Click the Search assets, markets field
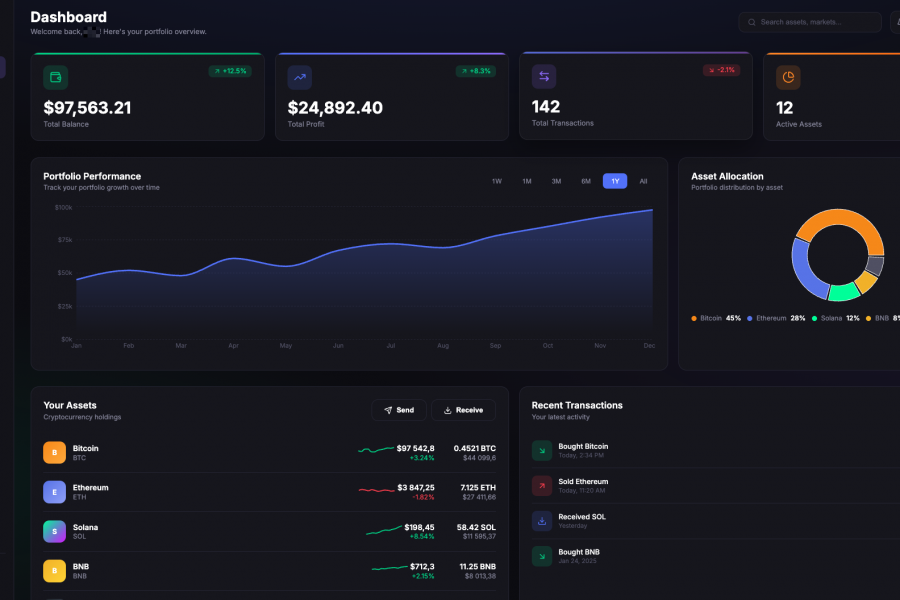The height and width of the screenshot is (600, 900). pyautogui.click(x=810, y=22)
